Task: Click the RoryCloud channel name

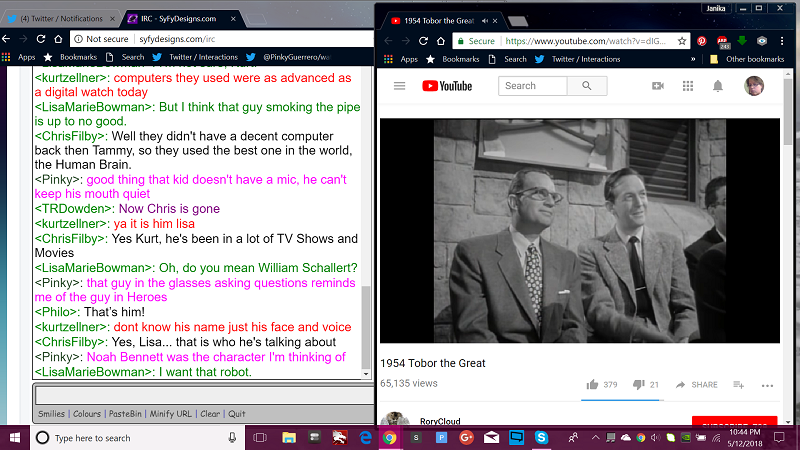Action: (x=440, y=421)
